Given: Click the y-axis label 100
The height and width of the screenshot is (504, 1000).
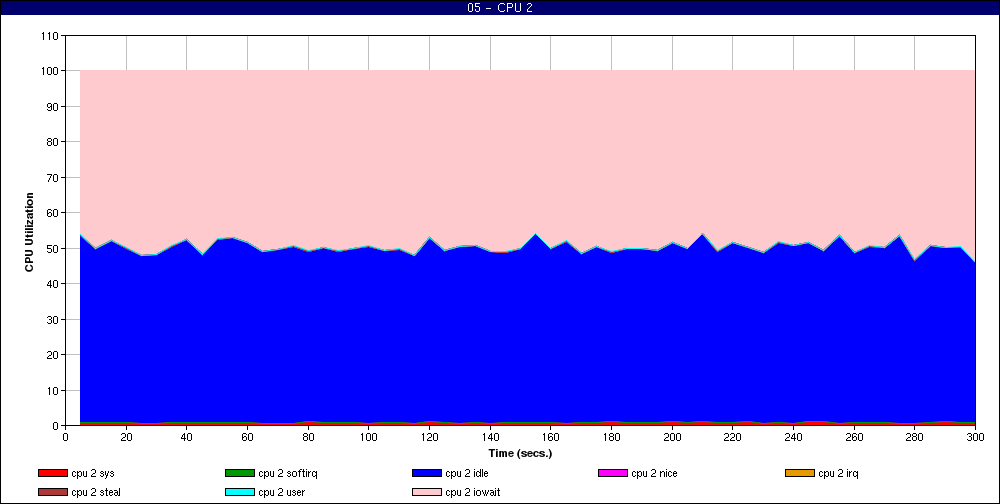Looking at the screenshot, I should (50, 71).
